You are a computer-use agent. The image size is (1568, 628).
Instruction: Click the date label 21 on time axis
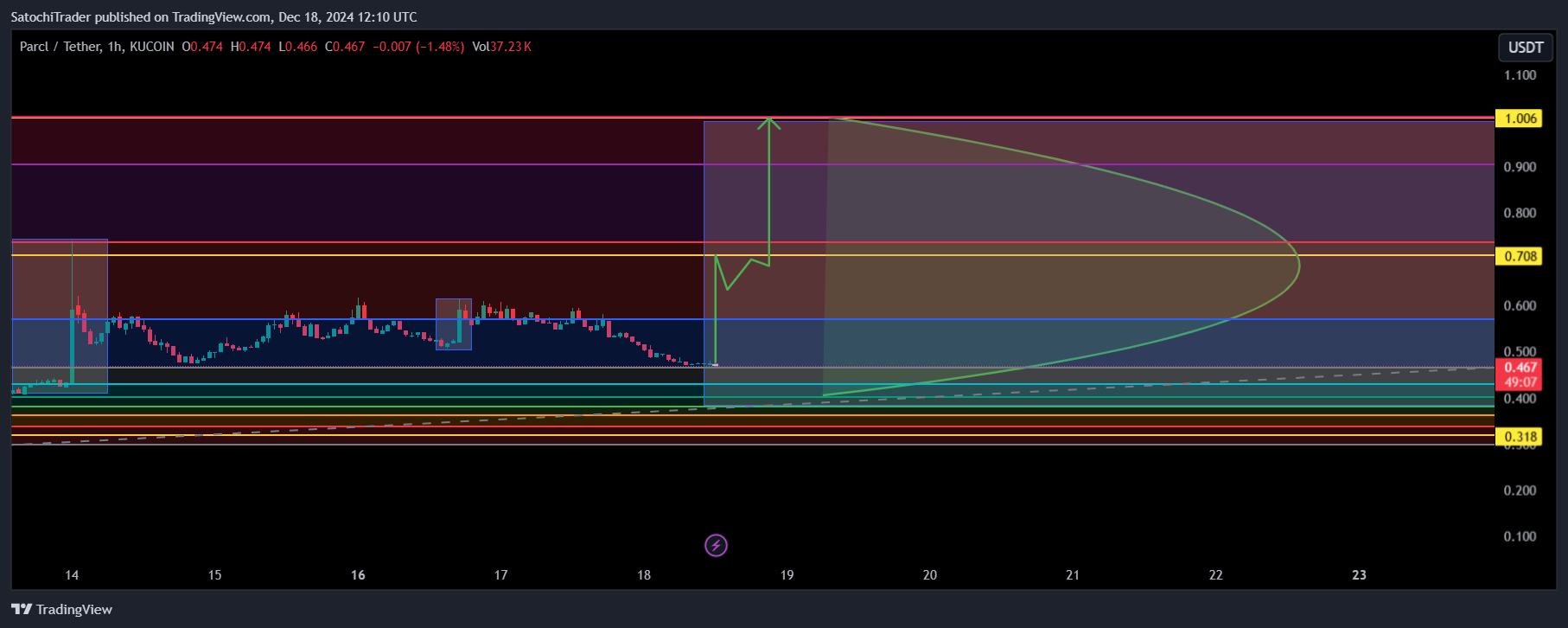click(x=1073, y=575)
